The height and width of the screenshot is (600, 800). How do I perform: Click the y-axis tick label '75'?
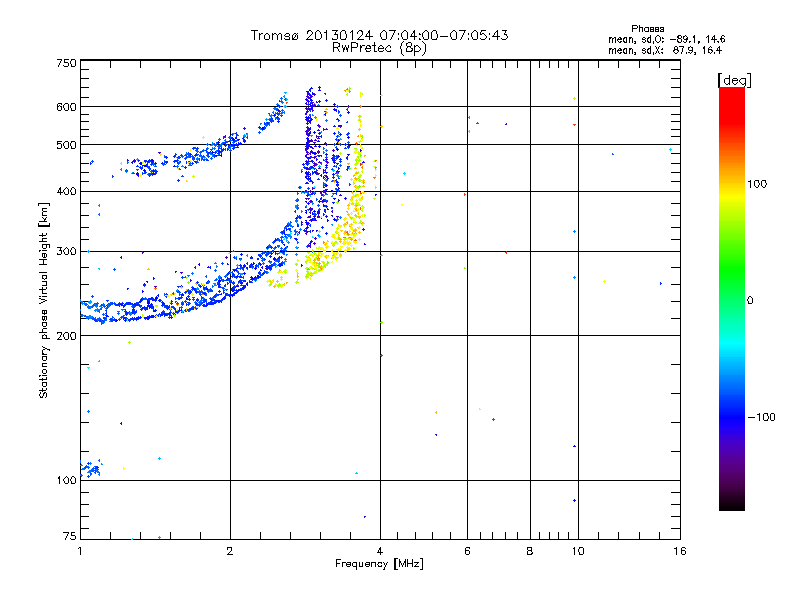70,536
